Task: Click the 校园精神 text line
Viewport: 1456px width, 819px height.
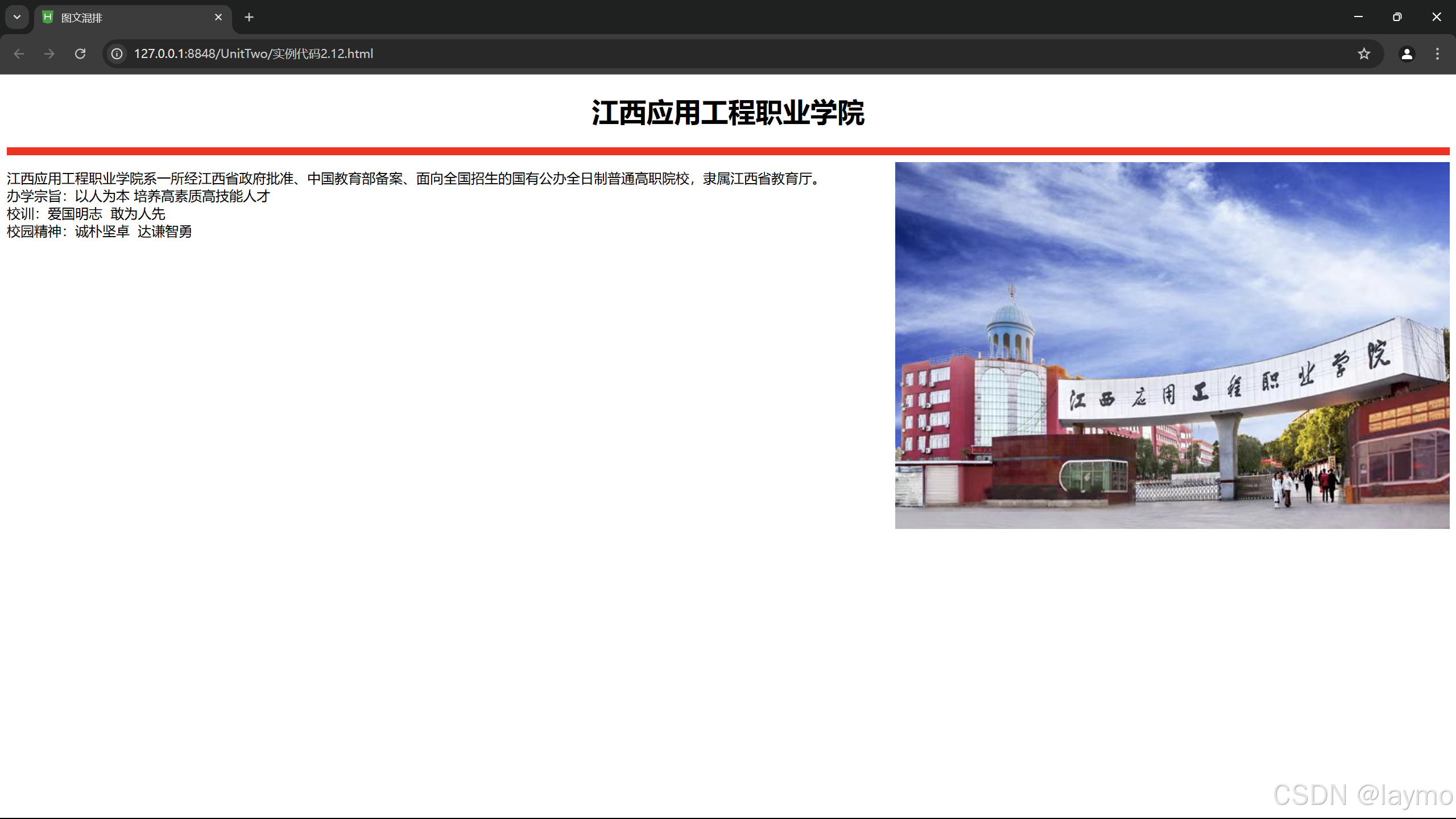Action: click(99, 231)
